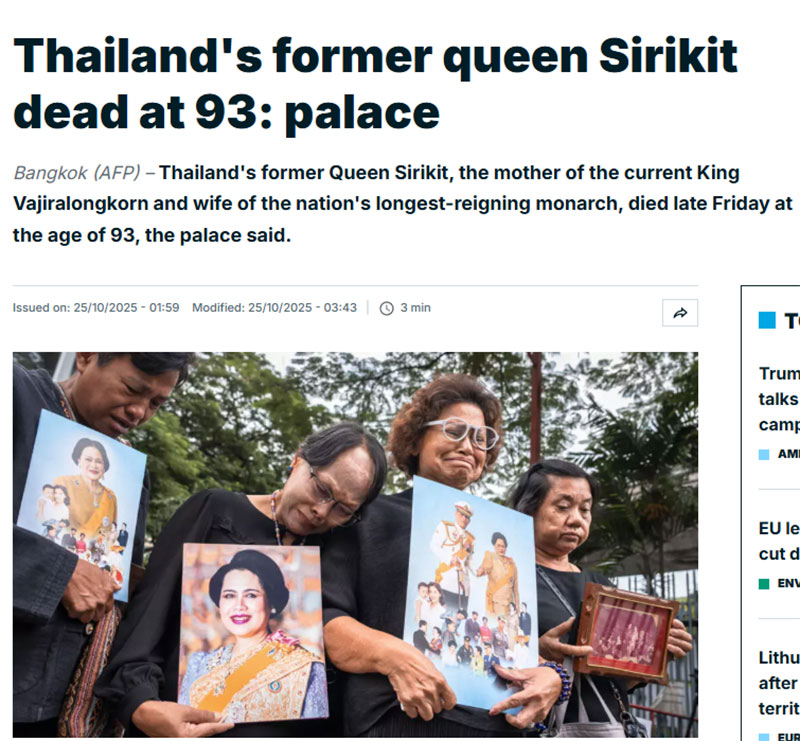Viewport: 800px width, 741px height.
Task: Click the sidebar section title beside blue square
Action: [791, 320]
